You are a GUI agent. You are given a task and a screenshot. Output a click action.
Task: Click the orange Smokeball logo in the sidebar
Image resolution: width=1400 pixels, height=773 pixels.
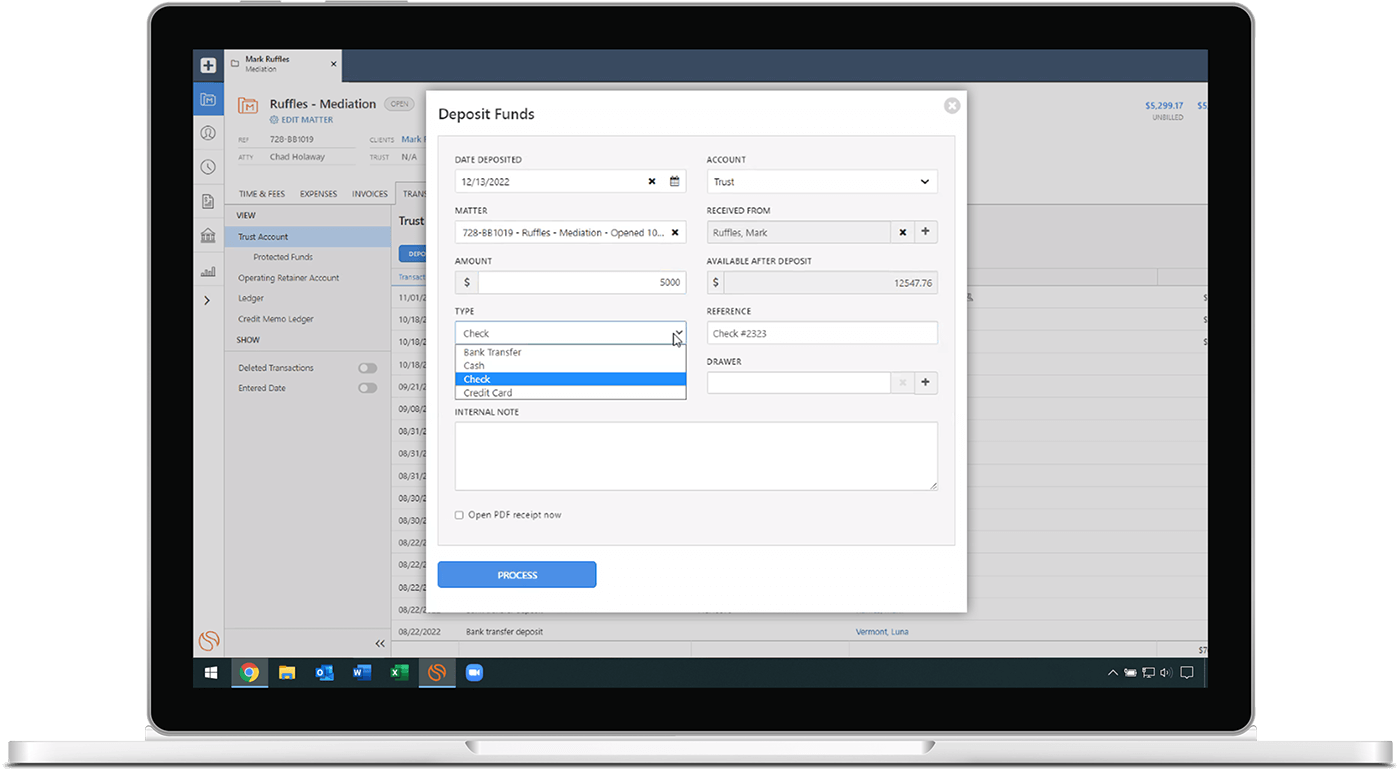(x=208, y=641)
